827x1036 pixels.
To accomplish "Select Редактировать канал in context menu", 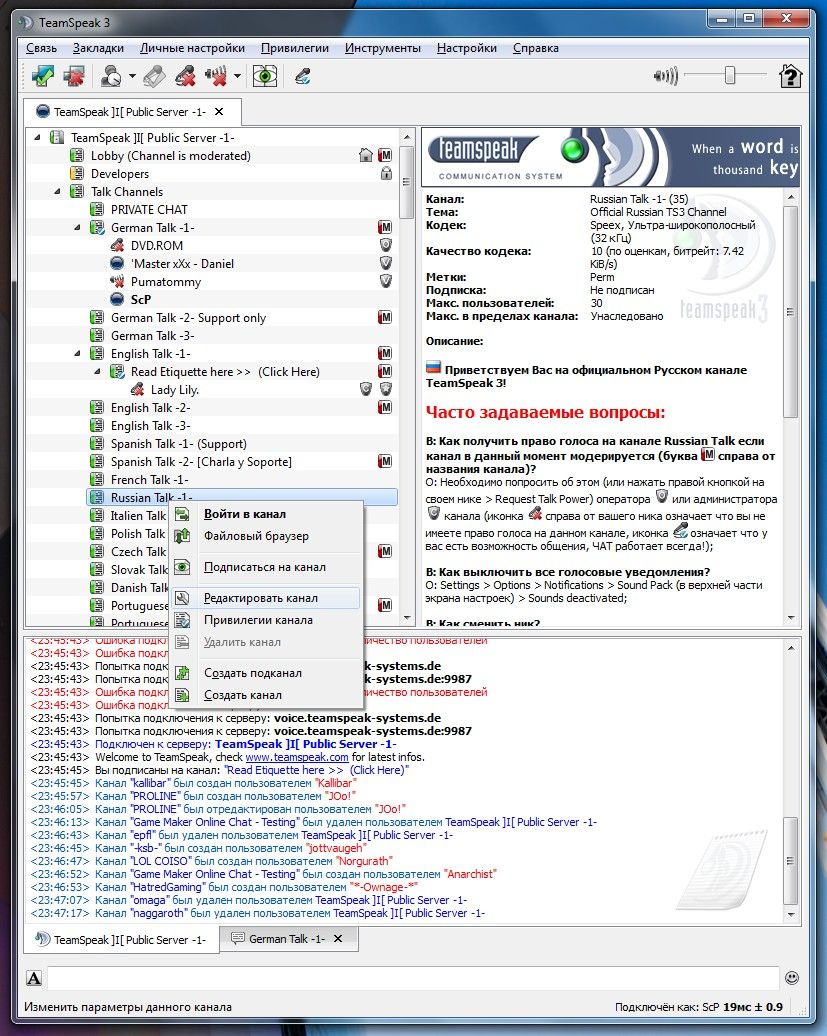I will point(261,598).
